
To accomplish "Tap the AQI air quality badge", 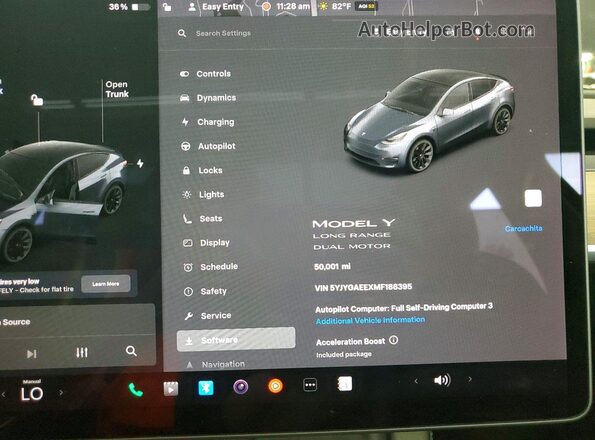I will pos(367,6).
